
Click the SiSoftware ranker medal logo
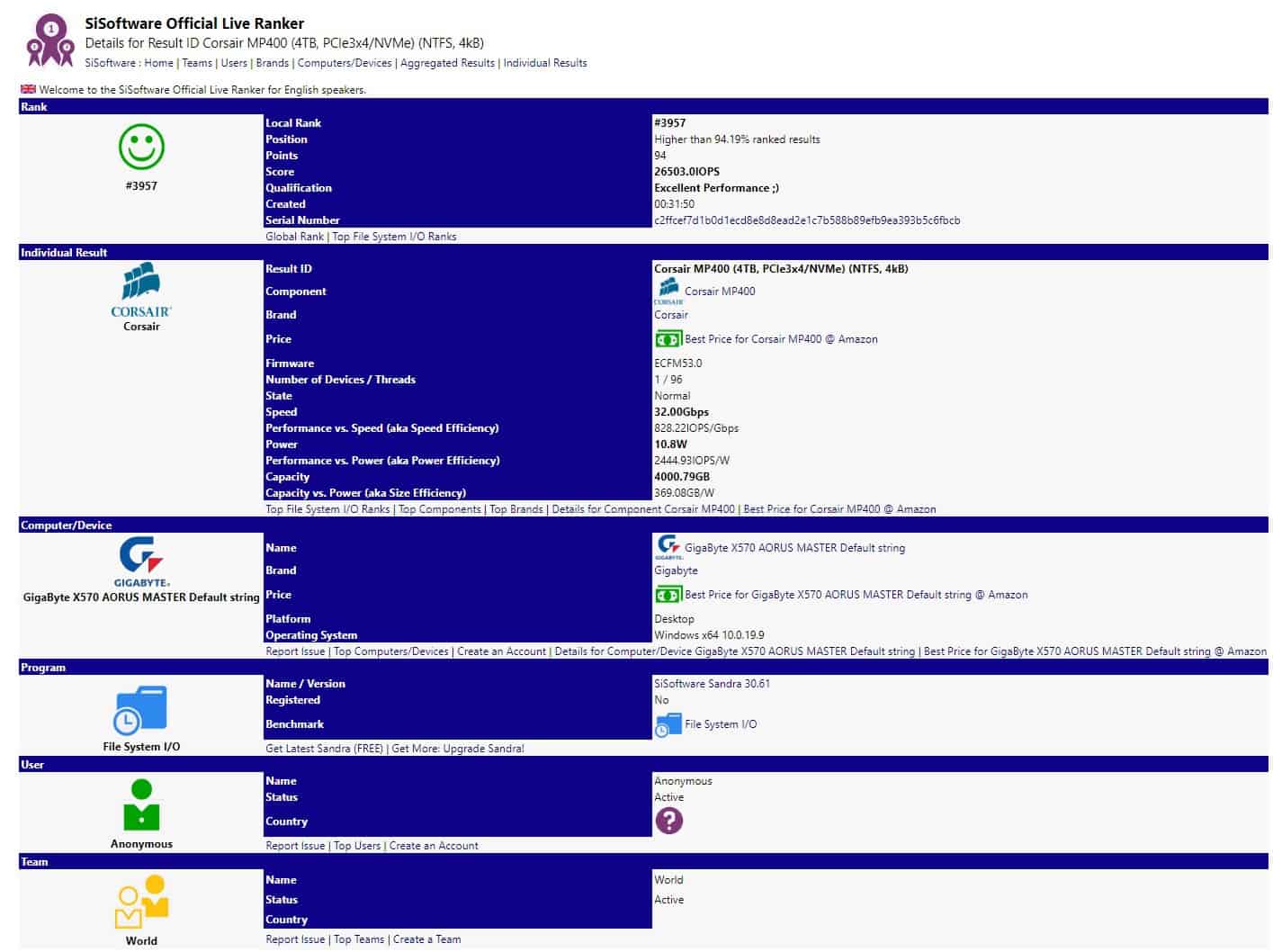50,40
